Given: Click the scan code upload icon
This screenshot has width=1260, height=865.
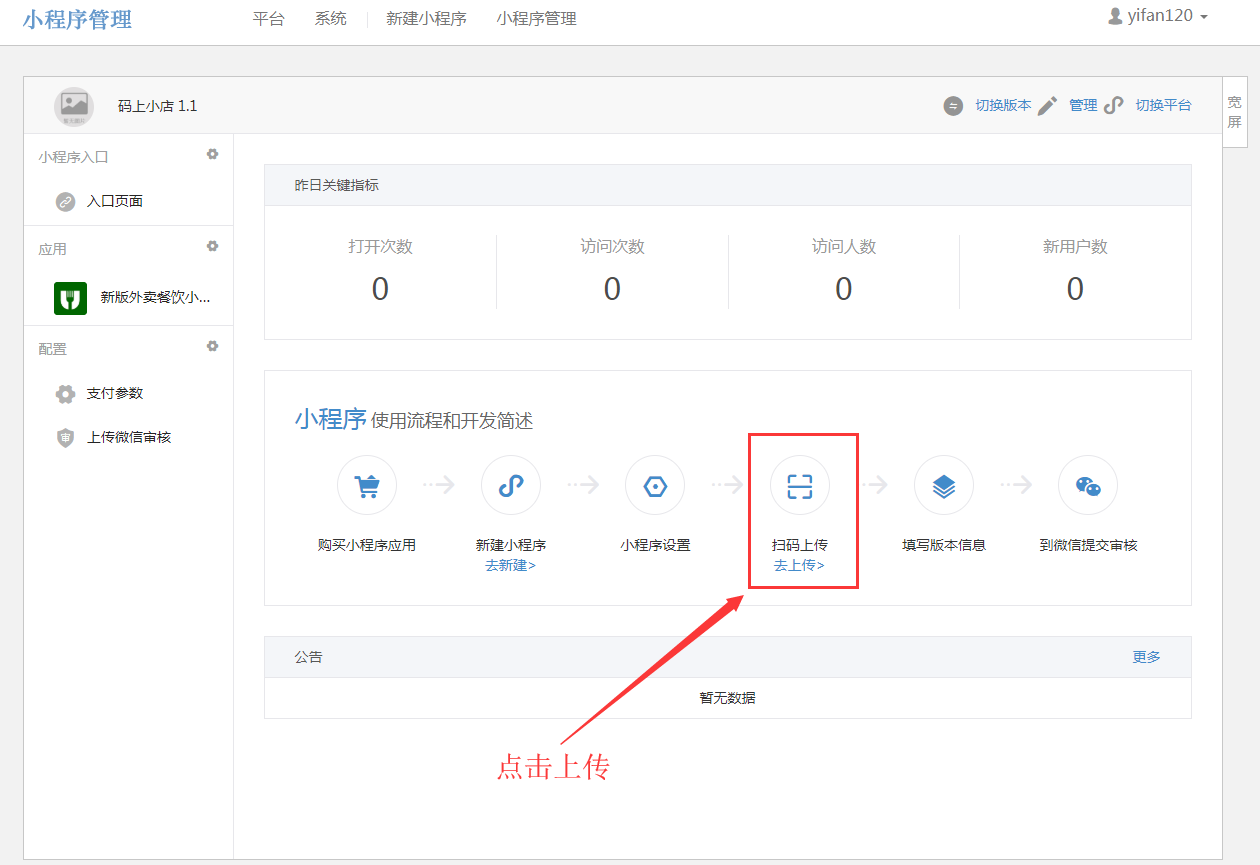Looking at the screenshot, I should coord(799,486).
